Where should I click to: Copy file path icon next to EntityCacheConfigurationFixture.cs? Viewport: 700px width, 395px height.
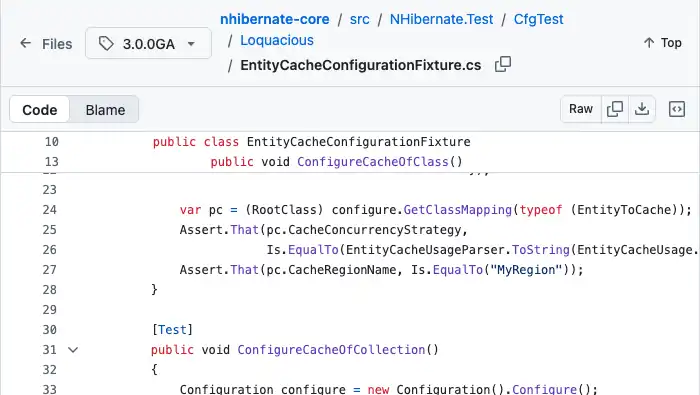coord(503,65)
